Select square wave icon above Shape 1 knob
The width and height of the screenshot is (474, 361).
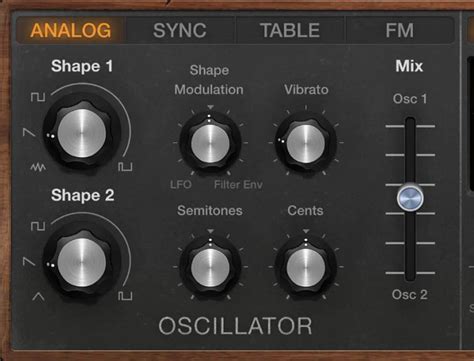[38, 97]
